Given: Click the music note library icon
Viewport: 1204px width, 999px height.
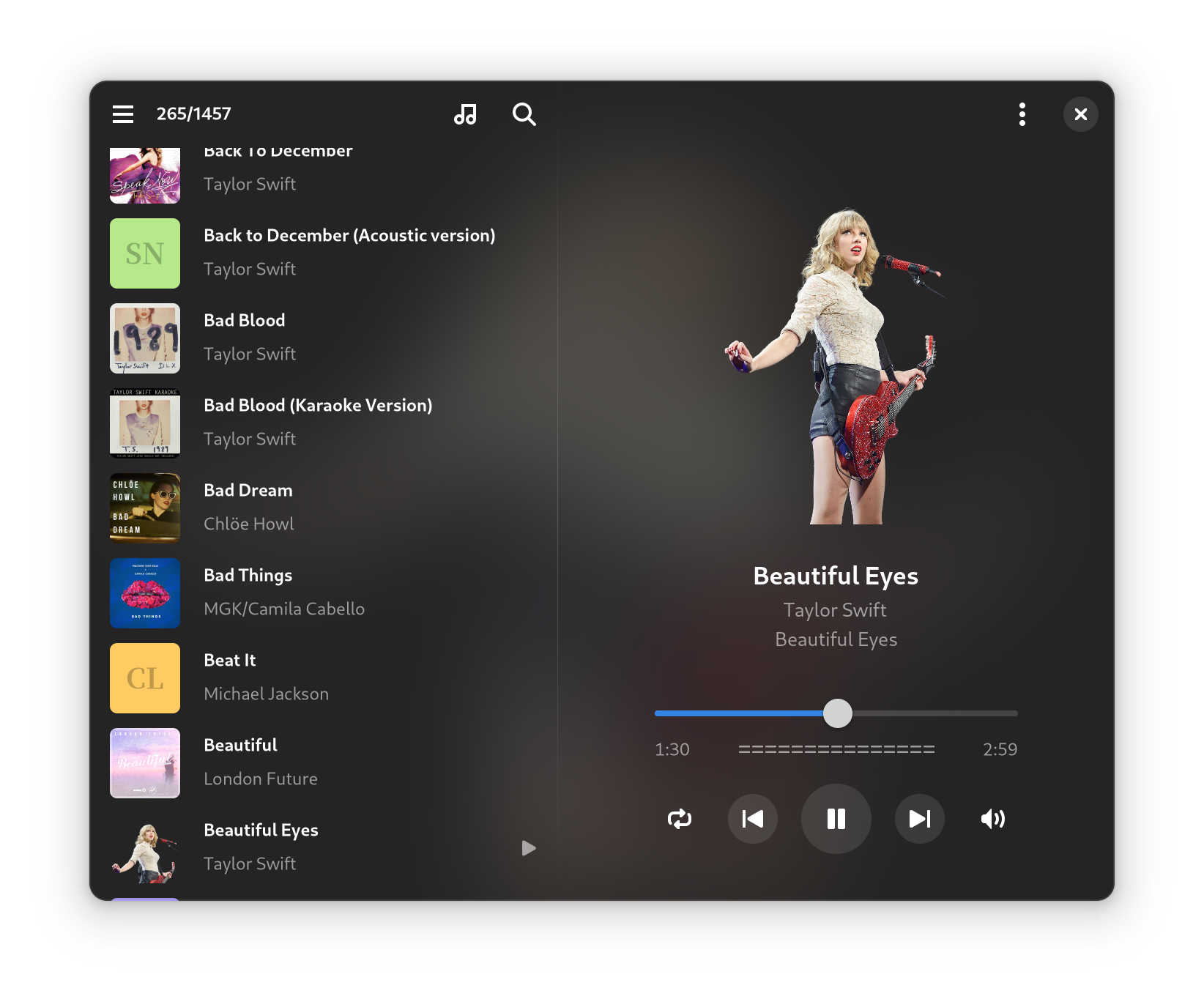Looking at the screenshot, I should click(x=465, y=114).
